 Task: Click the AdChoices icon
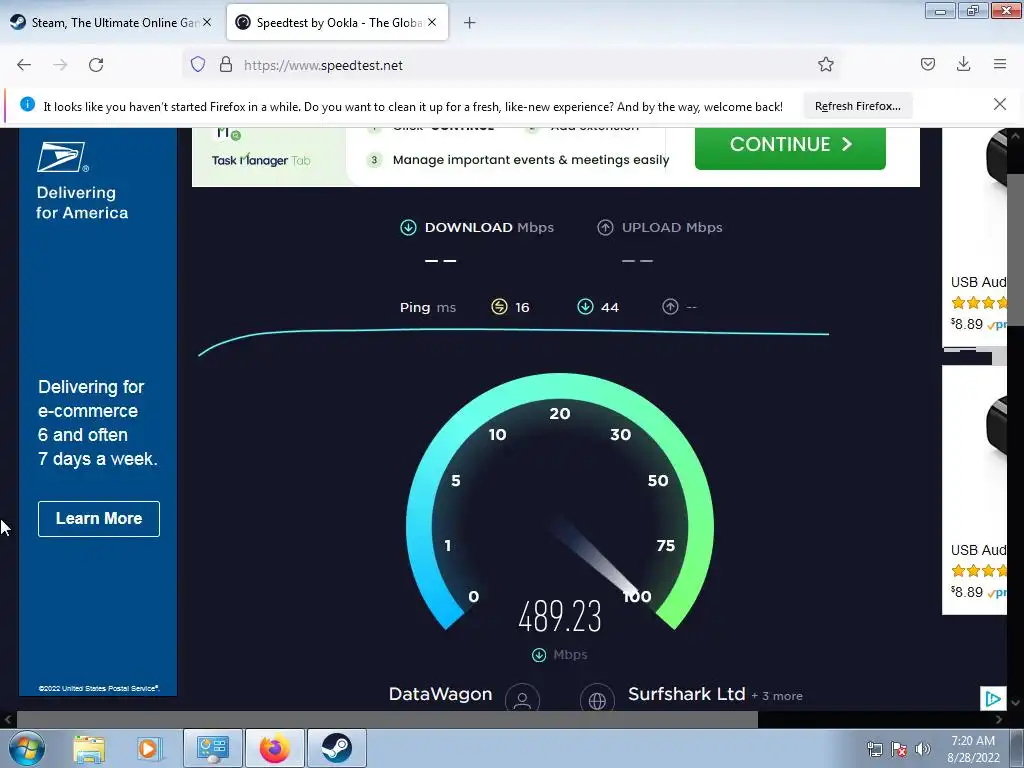pyautogui.click(x=993, y=699)
